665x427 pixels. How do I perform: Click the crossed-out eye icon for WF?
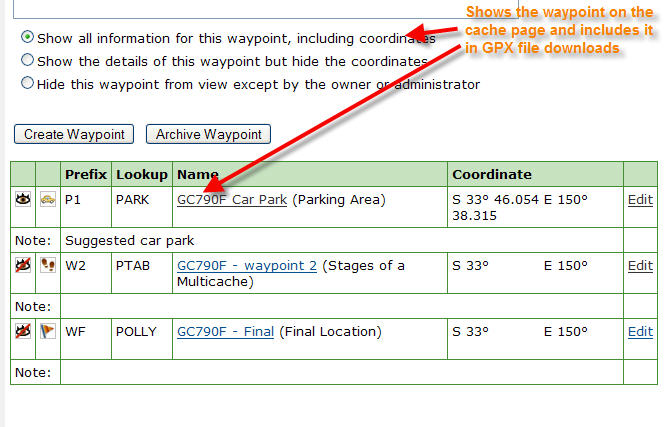point(23,332)
